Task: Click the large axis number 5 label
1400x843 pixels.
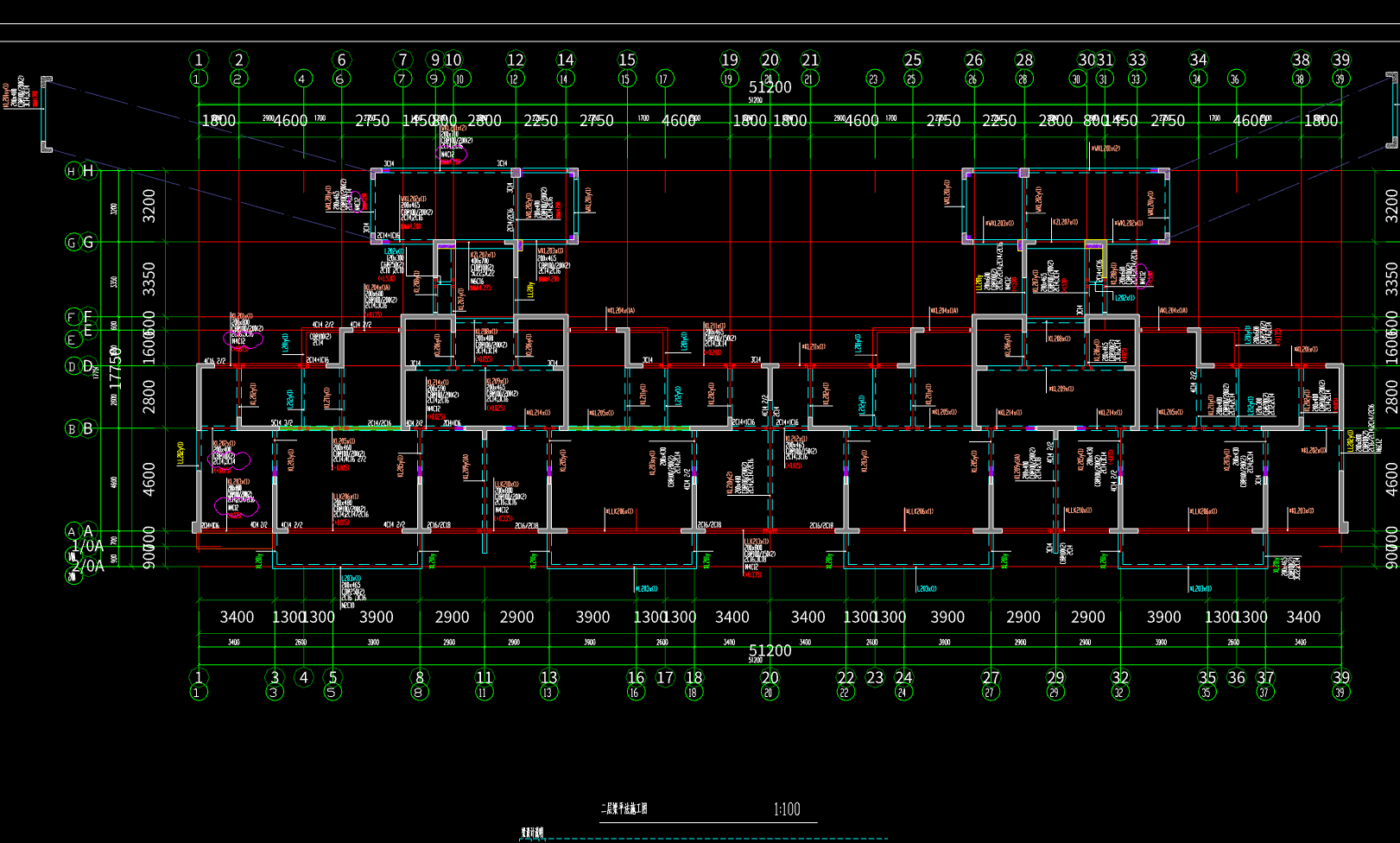Action: 333,677
